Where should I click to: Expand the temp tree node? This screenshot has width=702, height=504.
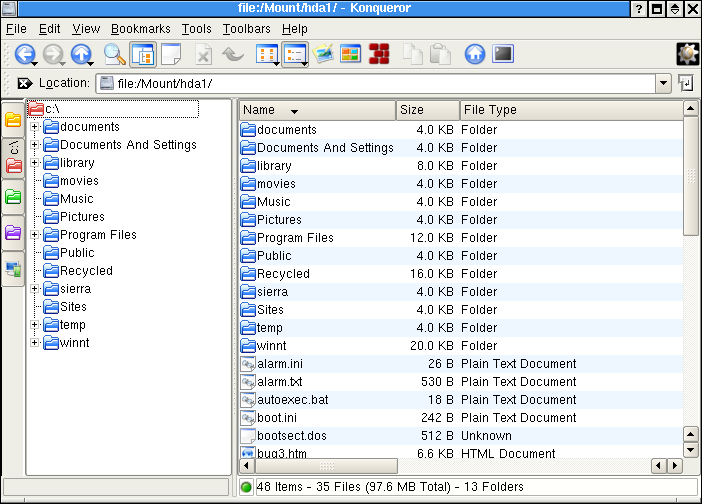[34, 325]
